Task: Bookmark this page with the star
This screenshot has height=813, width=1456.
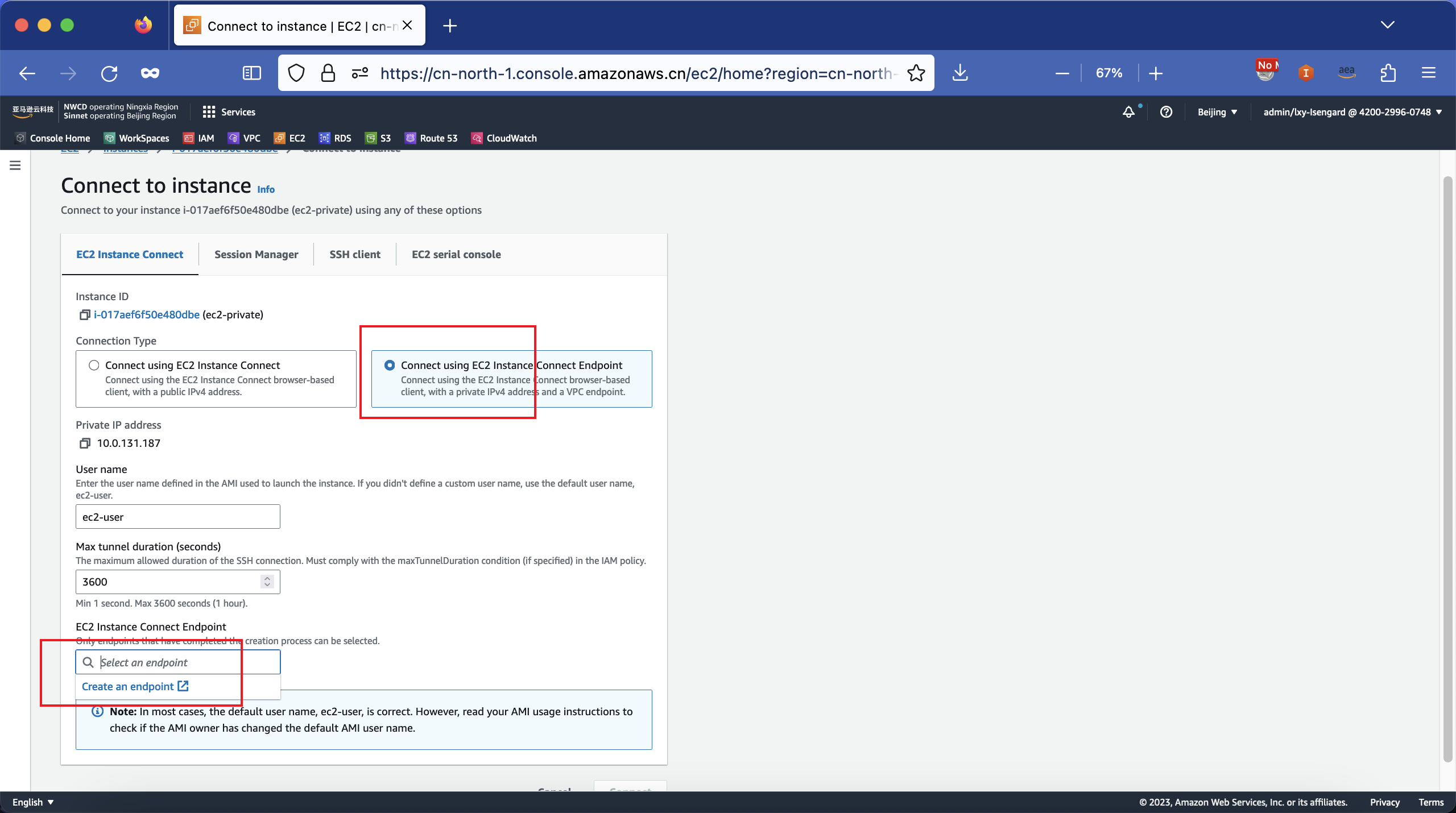Action: click(916, 73)
